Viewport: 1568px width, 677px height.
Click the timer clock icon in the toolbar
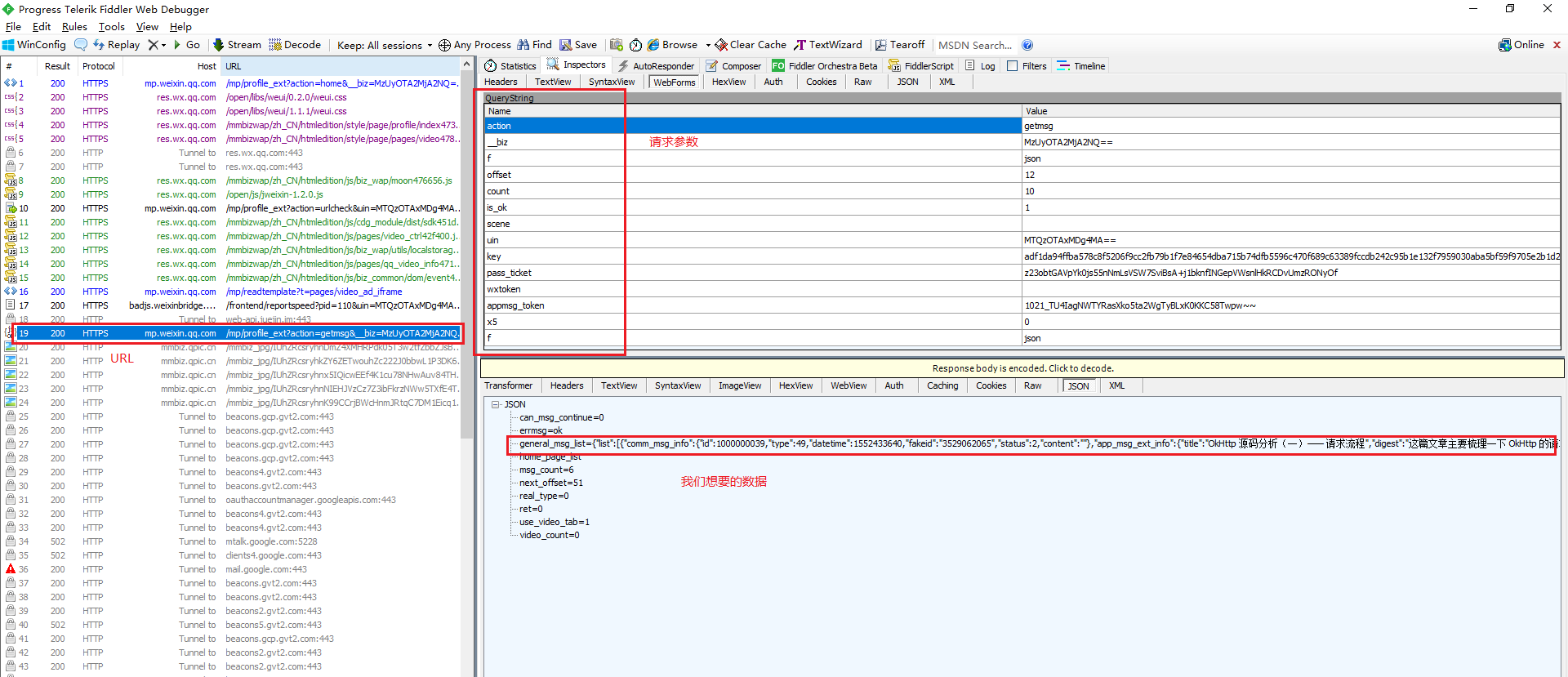635,45
